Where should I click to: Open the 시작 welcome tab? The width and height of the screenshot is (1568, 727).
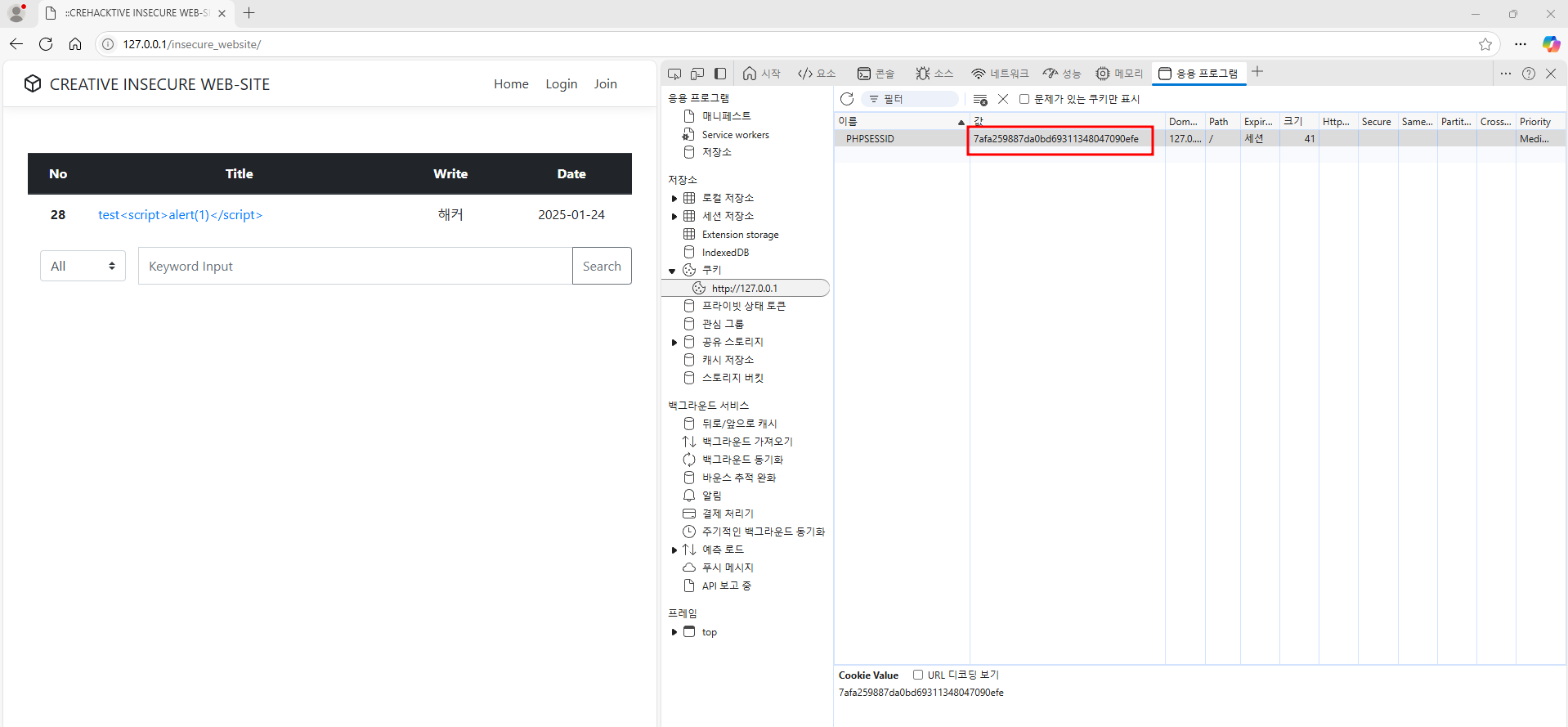762,74
